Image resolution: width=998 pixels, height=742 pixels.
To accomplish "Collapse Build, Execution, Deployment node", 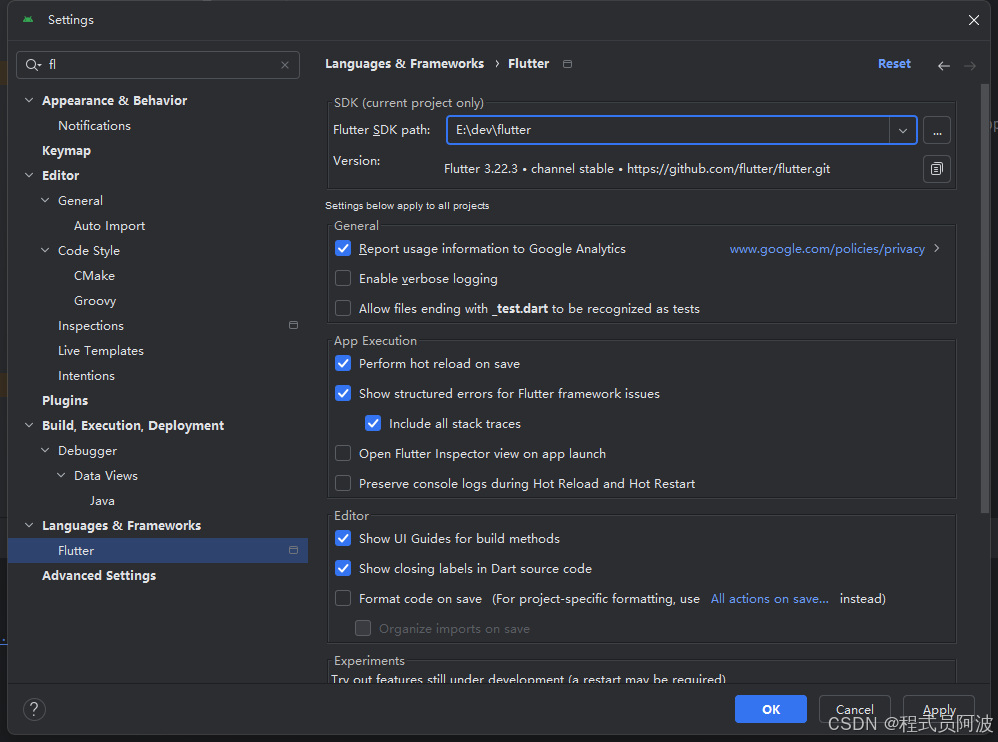I will pos(29,425).
